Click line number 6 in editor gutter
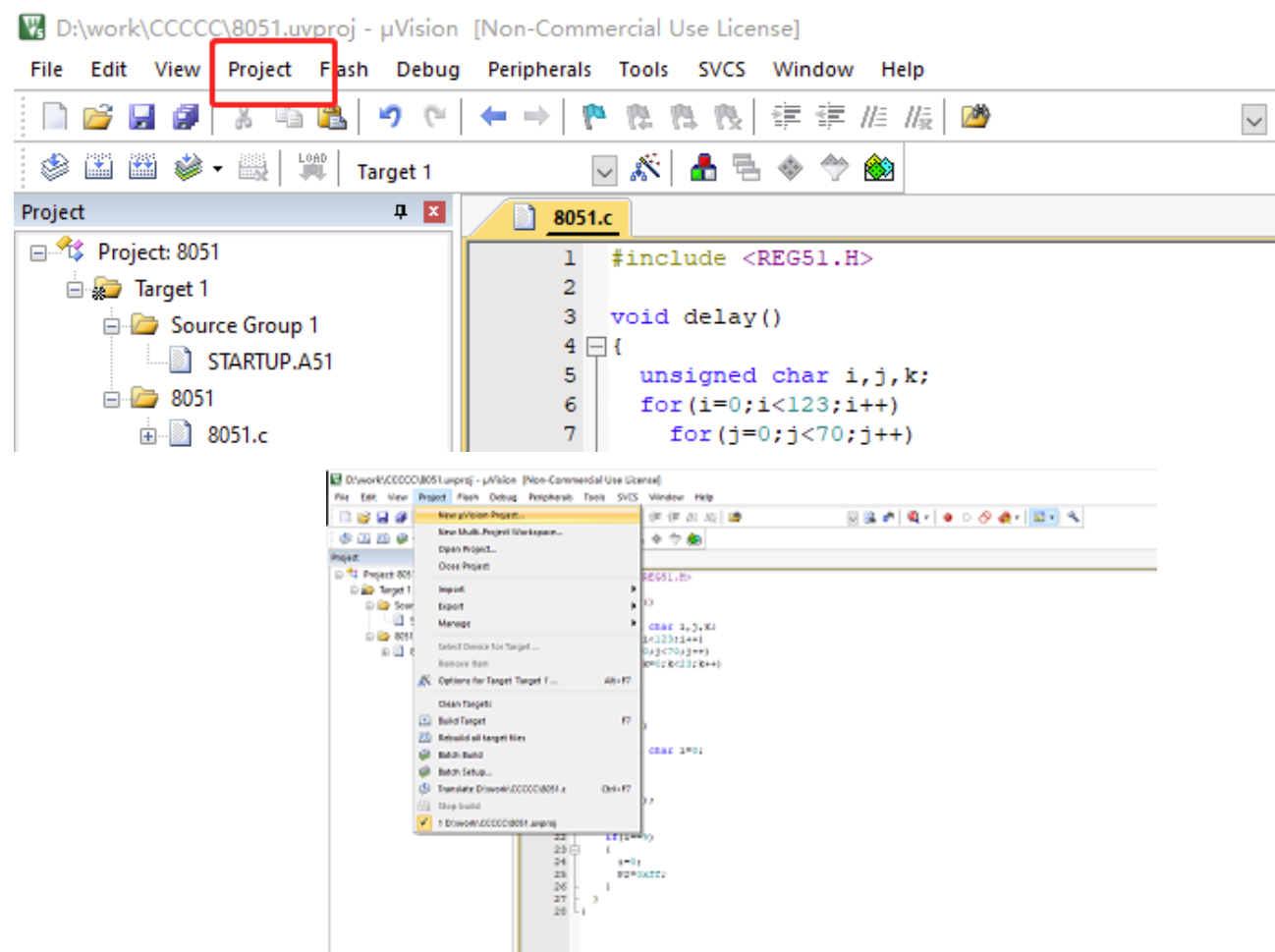Screen dimensions: 1275x952 570,405
